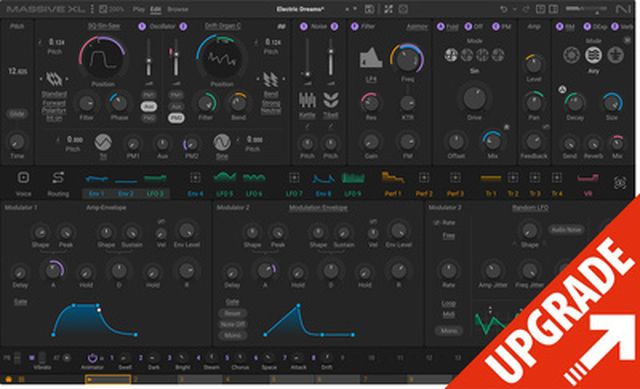Open the Modulation Envelope type menu
Screen dimensions: 640x389
pyautogui.click(x=318, y=208)
